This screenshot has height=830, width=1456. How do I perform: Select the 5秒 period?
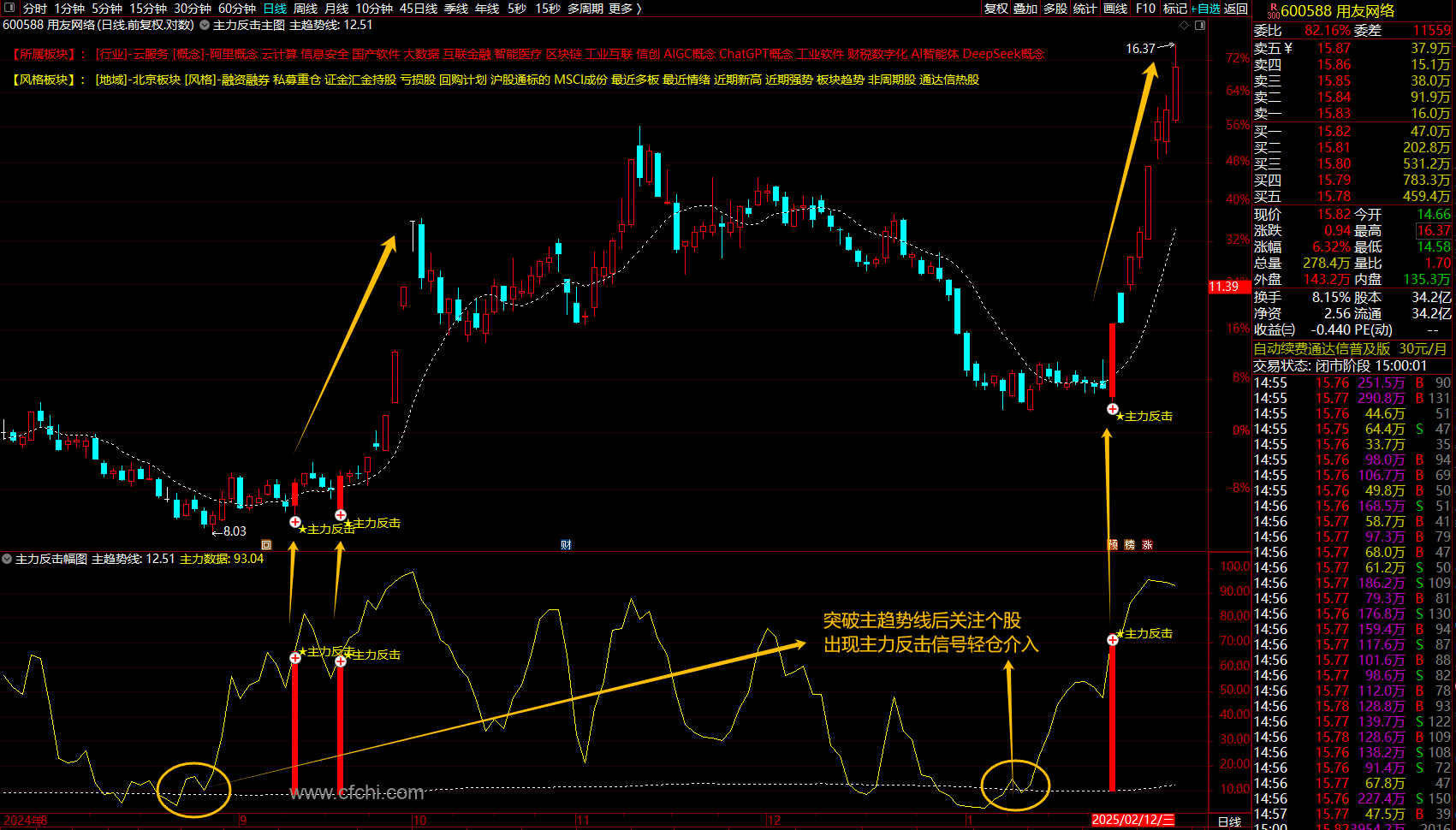[x=517, y=9]
